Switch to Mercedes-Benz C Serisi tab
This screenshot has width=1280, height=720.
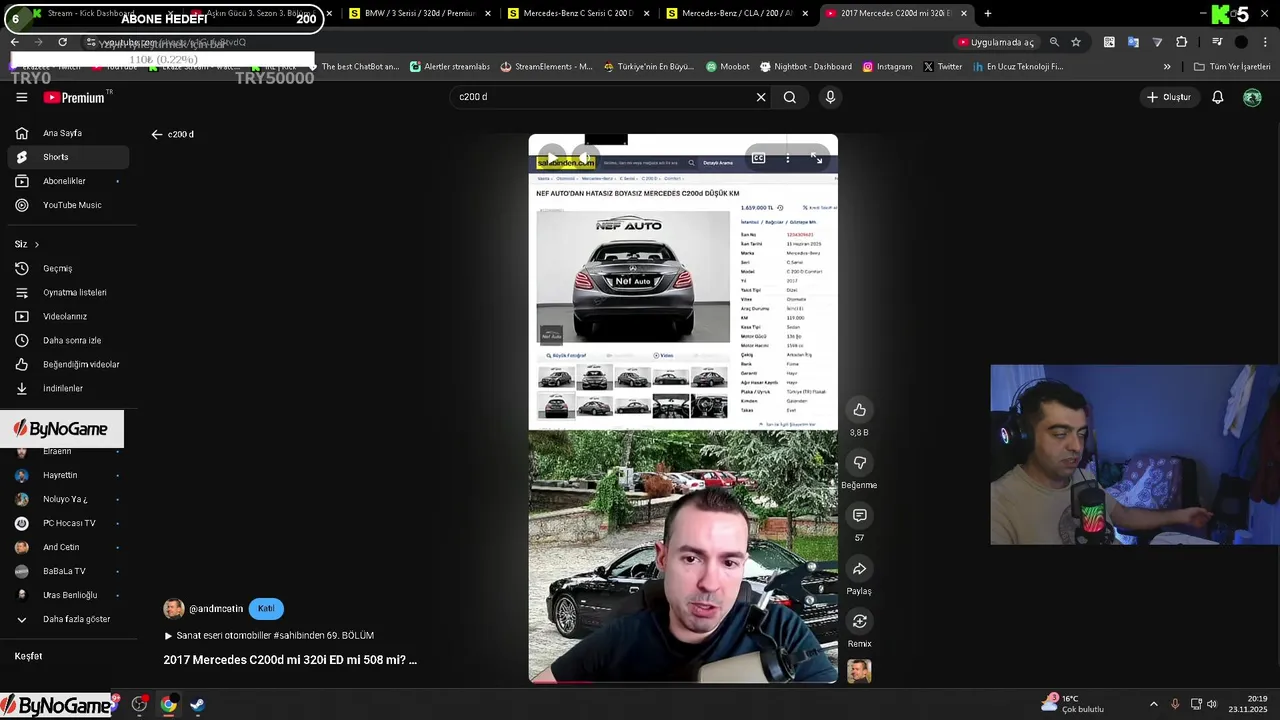pos(580,14)
